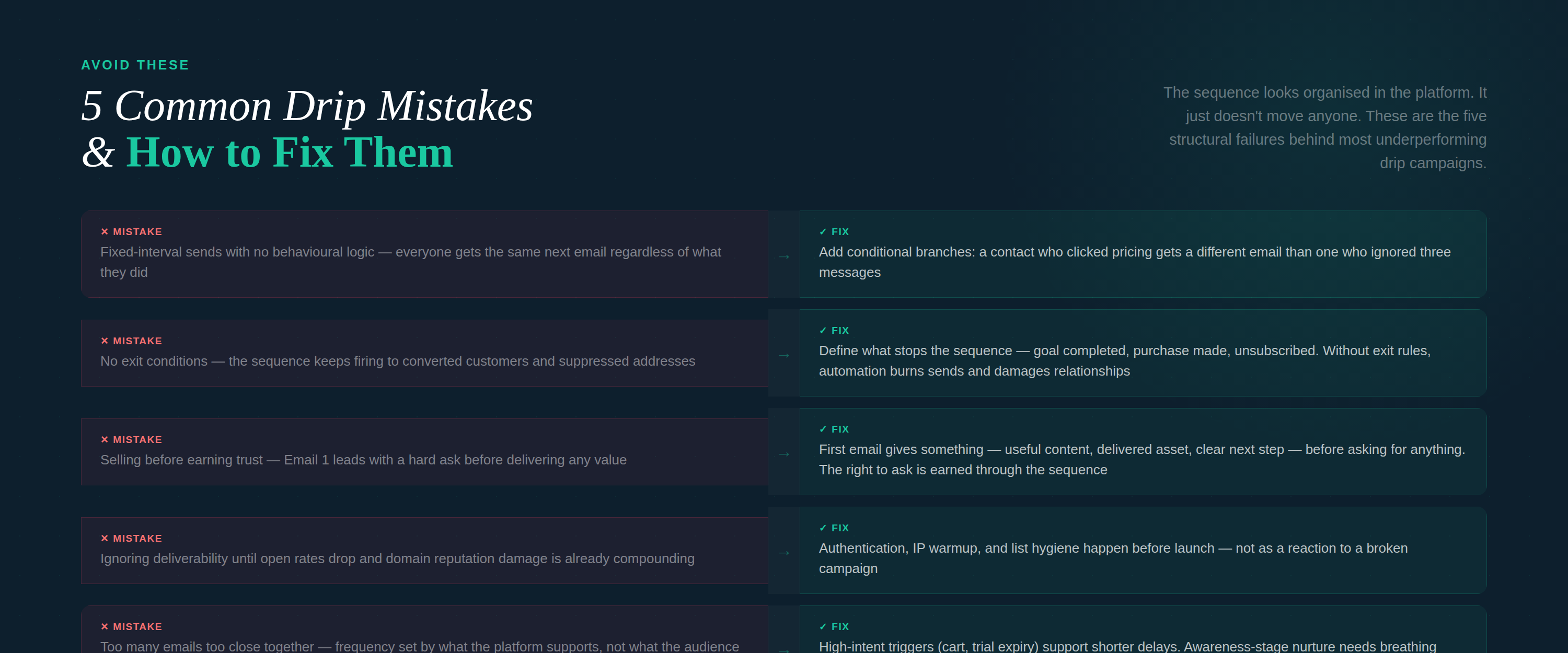Click the arrow beside the exit conditions mistake
This screenshot has width=1568, height=653.
[783, 355]
